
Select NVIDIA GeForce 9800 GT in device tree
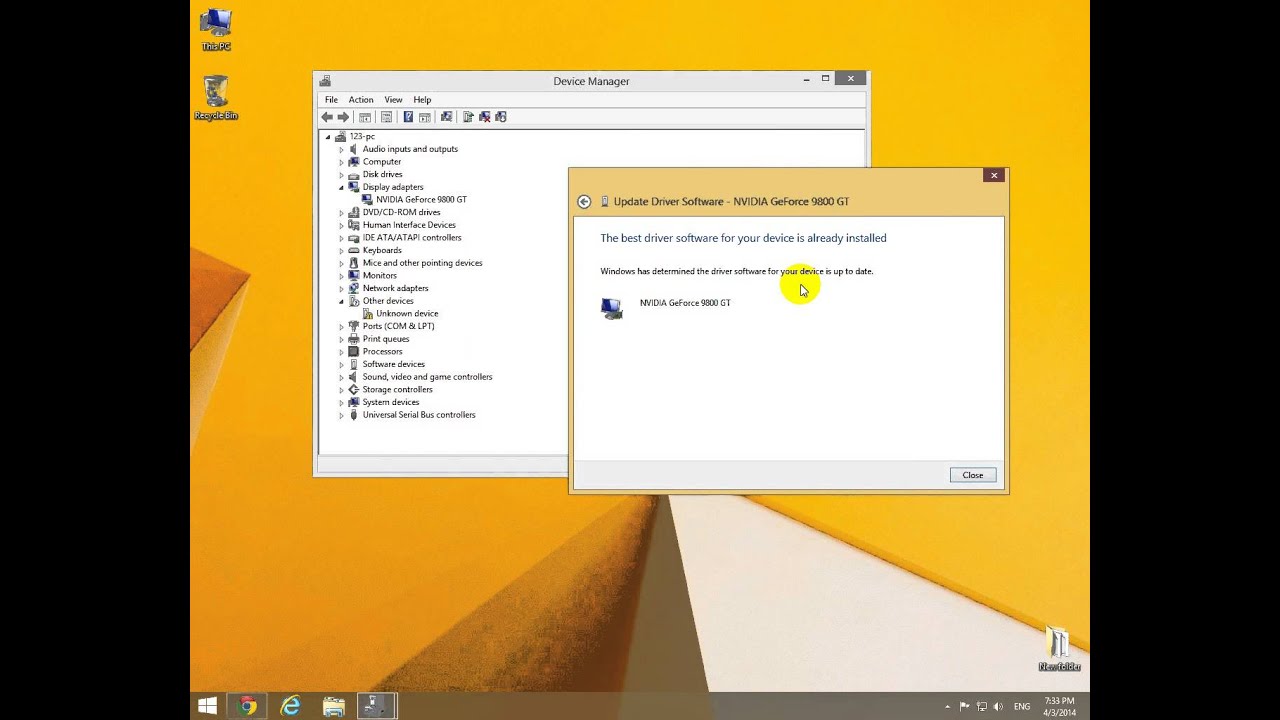pos(421,200)
